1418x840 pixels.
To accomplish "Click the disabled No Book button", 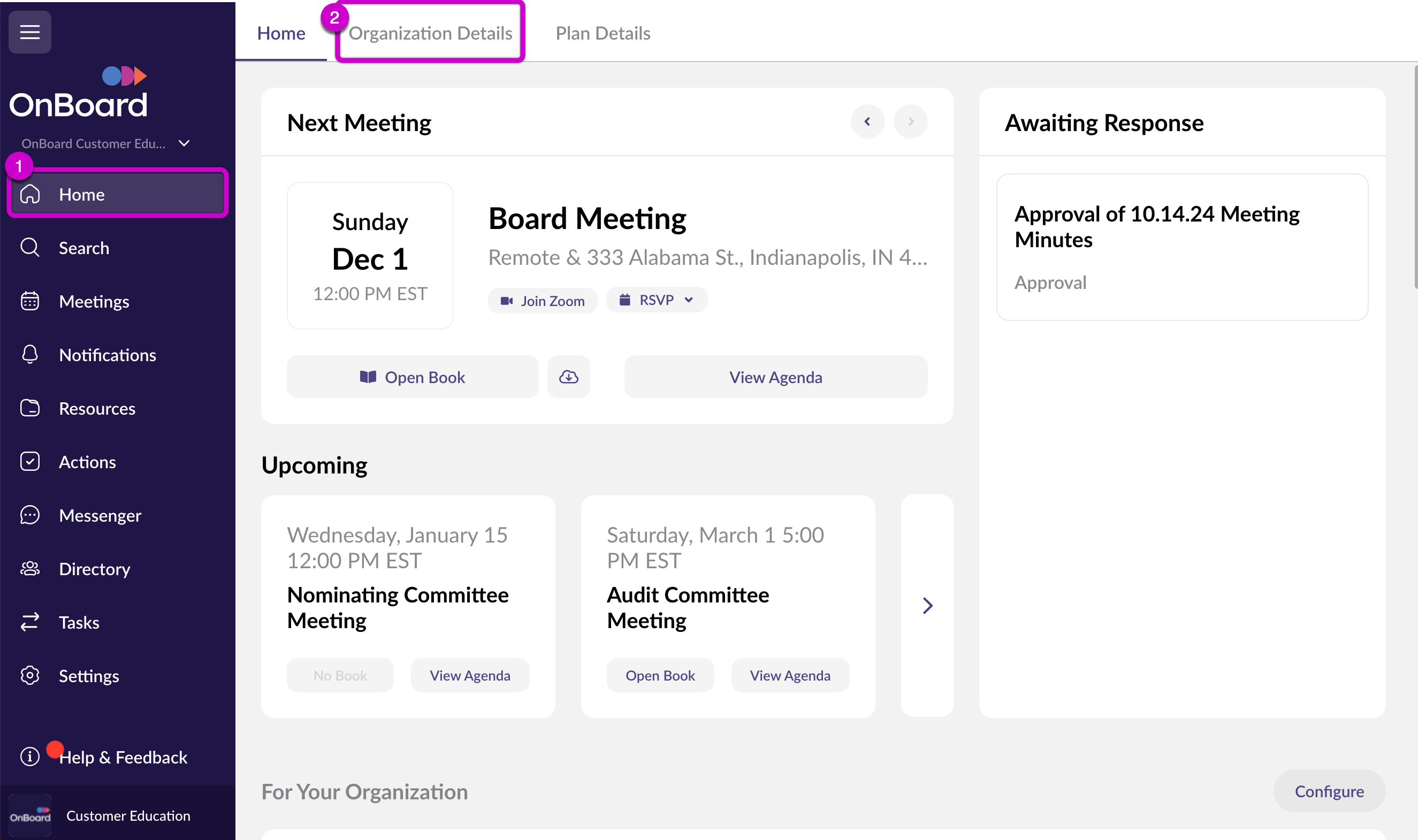I will (340, 675).
